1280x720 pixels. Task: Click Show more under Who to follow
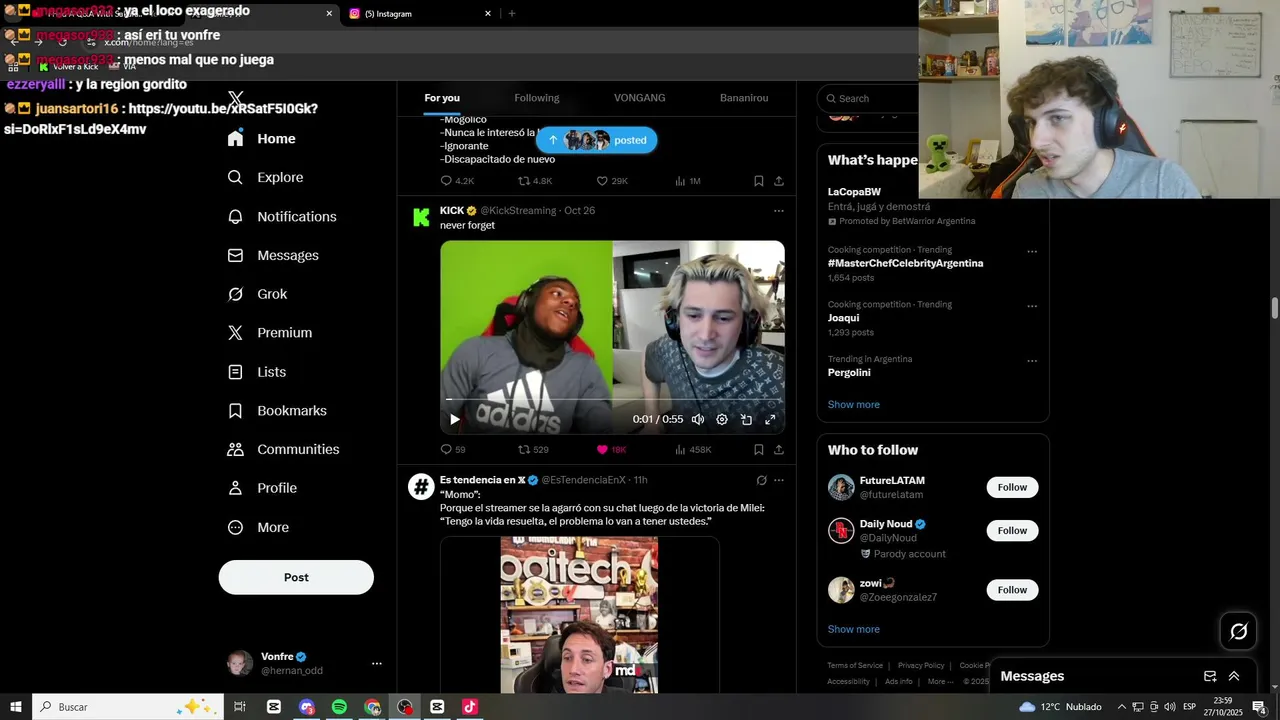tap(854, 630)
